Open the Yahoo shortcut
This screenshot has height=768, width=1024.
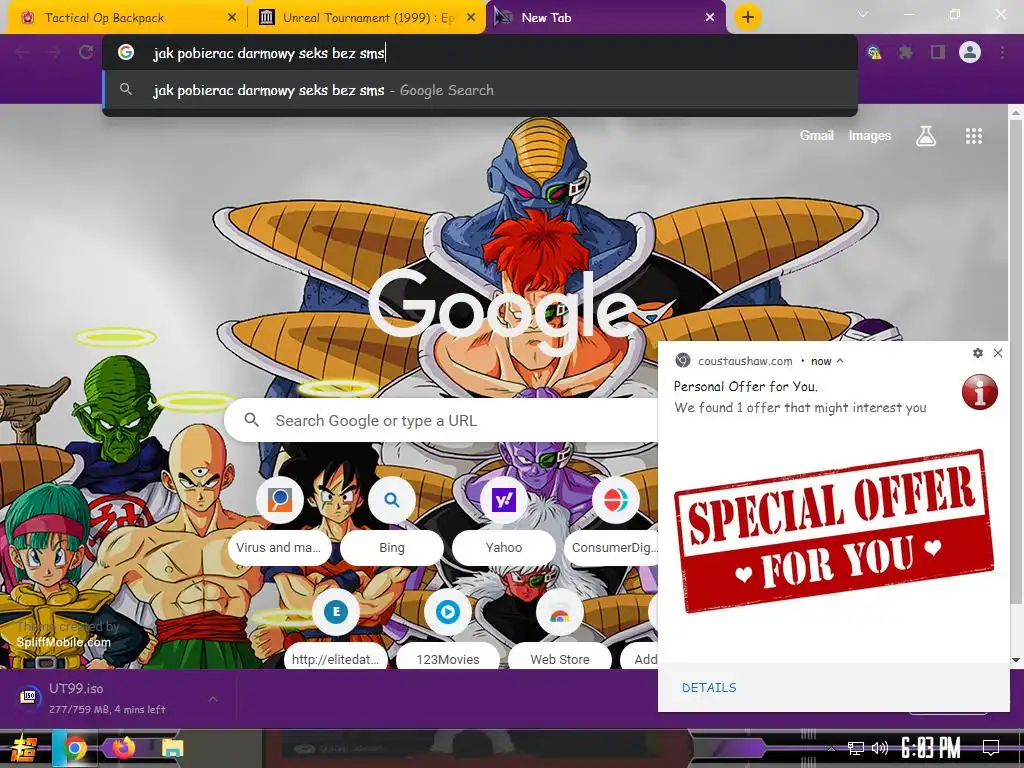504,521
